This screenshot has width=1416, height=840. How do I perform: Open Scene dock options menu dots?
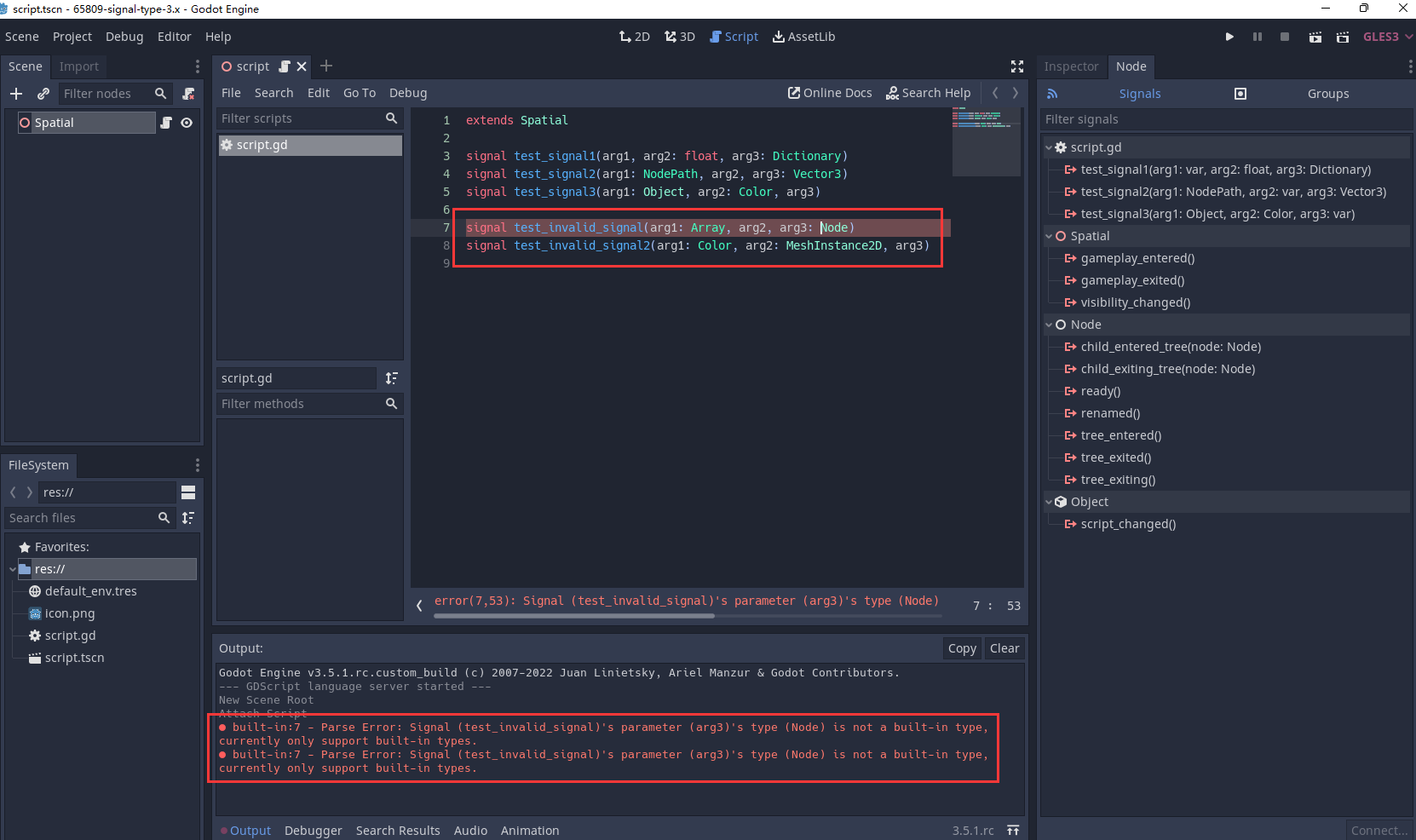point(197,66)
